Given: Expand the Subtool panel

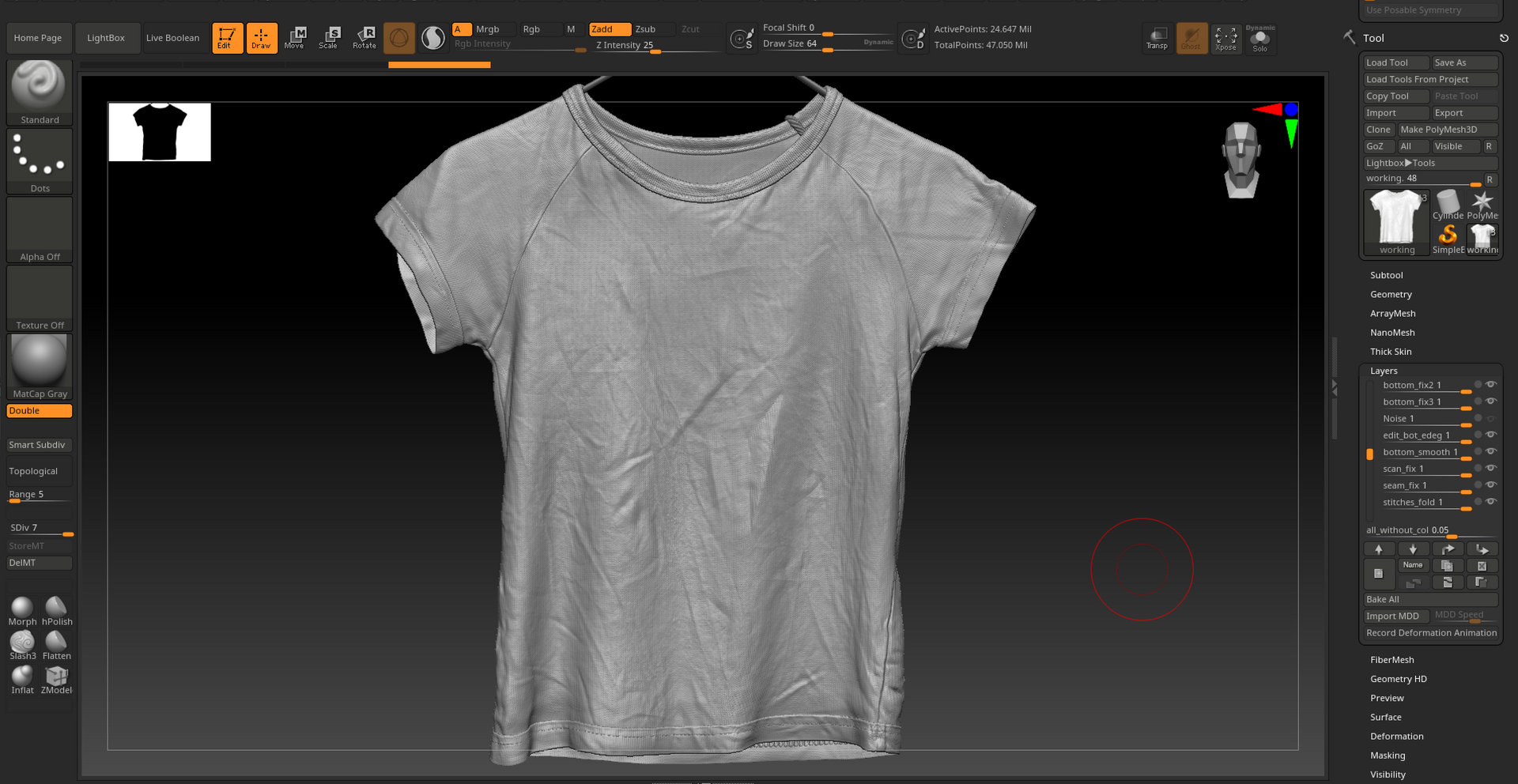Looking at the screenshot, I should tap(1386, 274).
